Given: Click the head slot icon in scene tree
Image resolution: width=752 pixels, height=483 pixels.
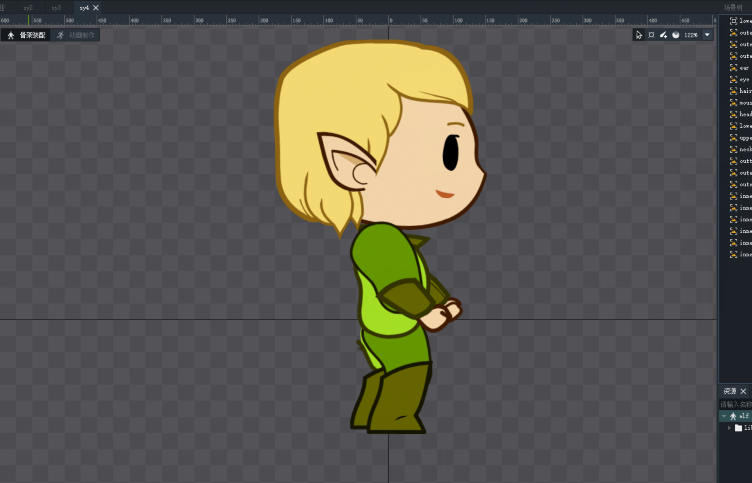Looking at the screenshot, I should pos(733,114).
